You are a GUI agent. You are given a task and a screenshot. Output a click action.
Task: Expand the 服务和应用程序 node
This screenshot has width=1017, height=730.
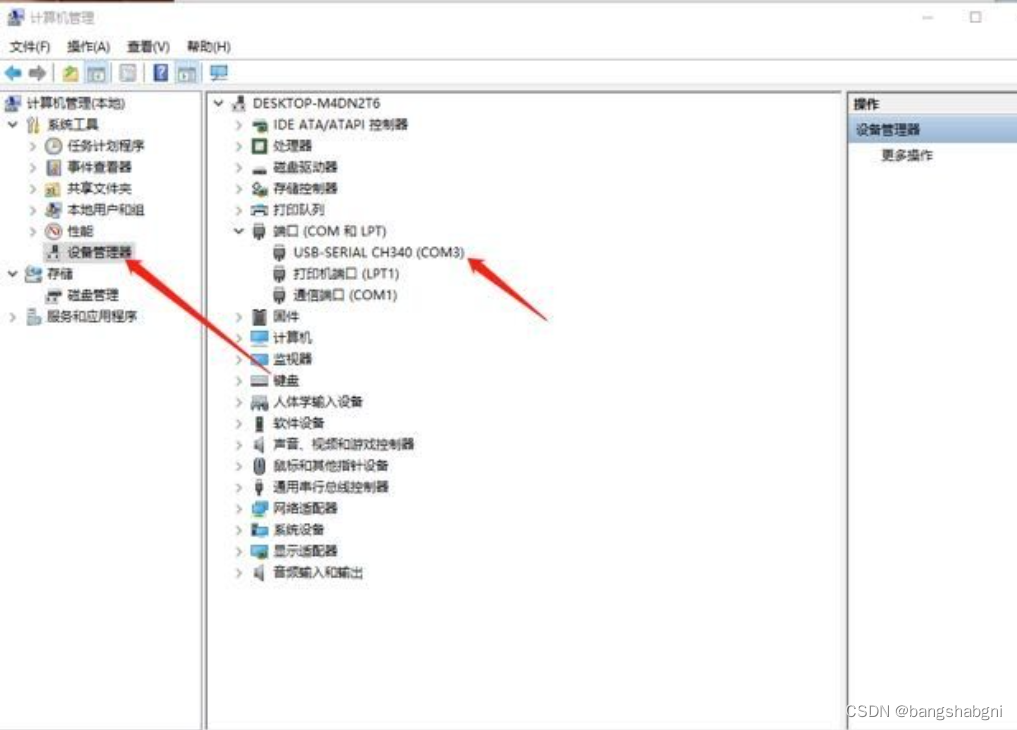click(x=12, y=316)
